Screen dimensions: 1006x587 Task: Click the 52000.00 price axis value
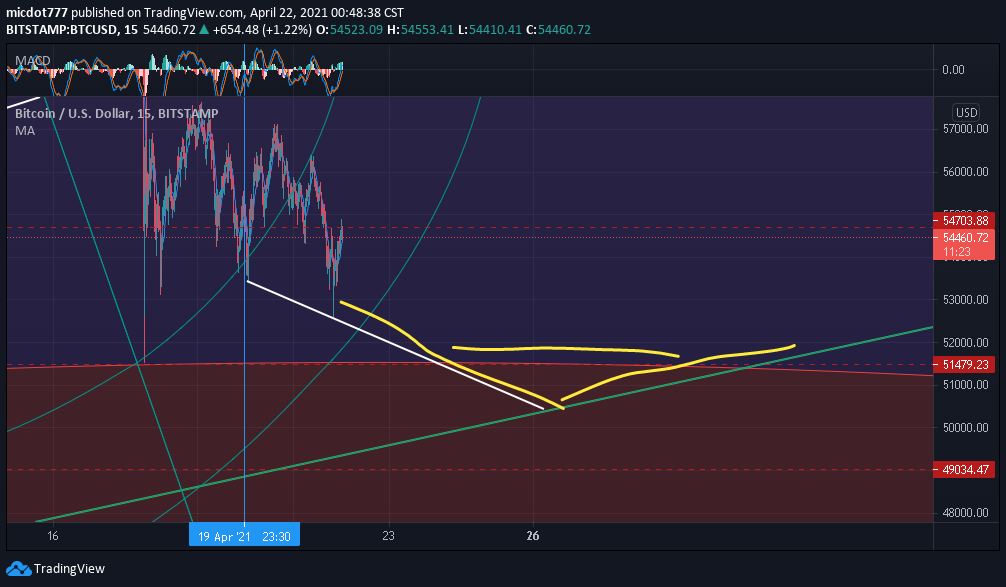(965, 343)
